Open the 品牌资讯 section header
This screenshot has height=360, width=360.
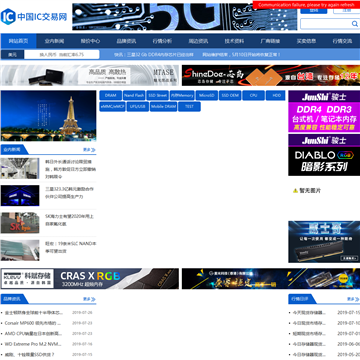pyautogui.click(x=12, y=299)
